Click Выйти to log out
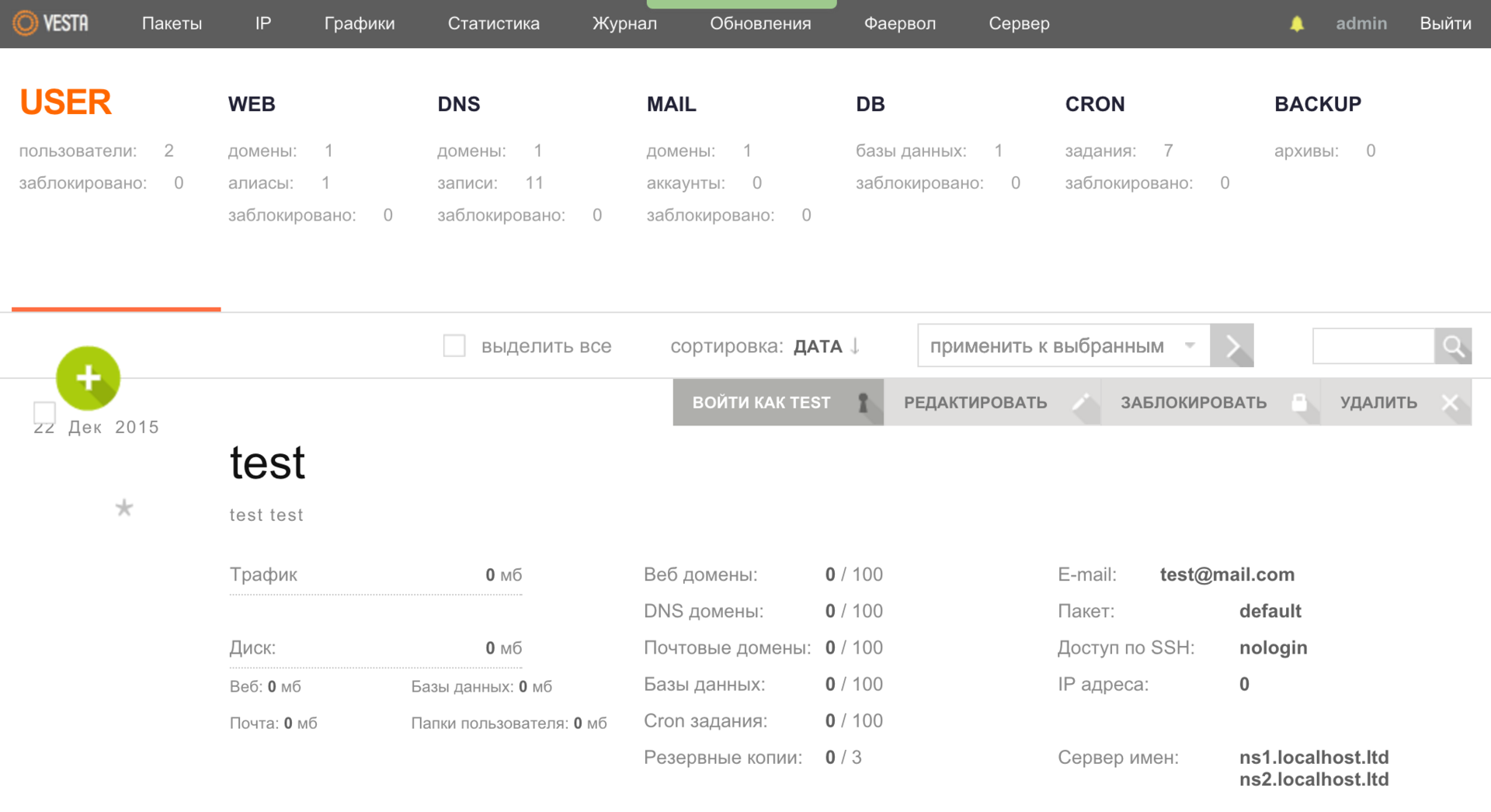Image resolution: width=1491 pixels, height=812 pixels. [x=1445, y=23]
